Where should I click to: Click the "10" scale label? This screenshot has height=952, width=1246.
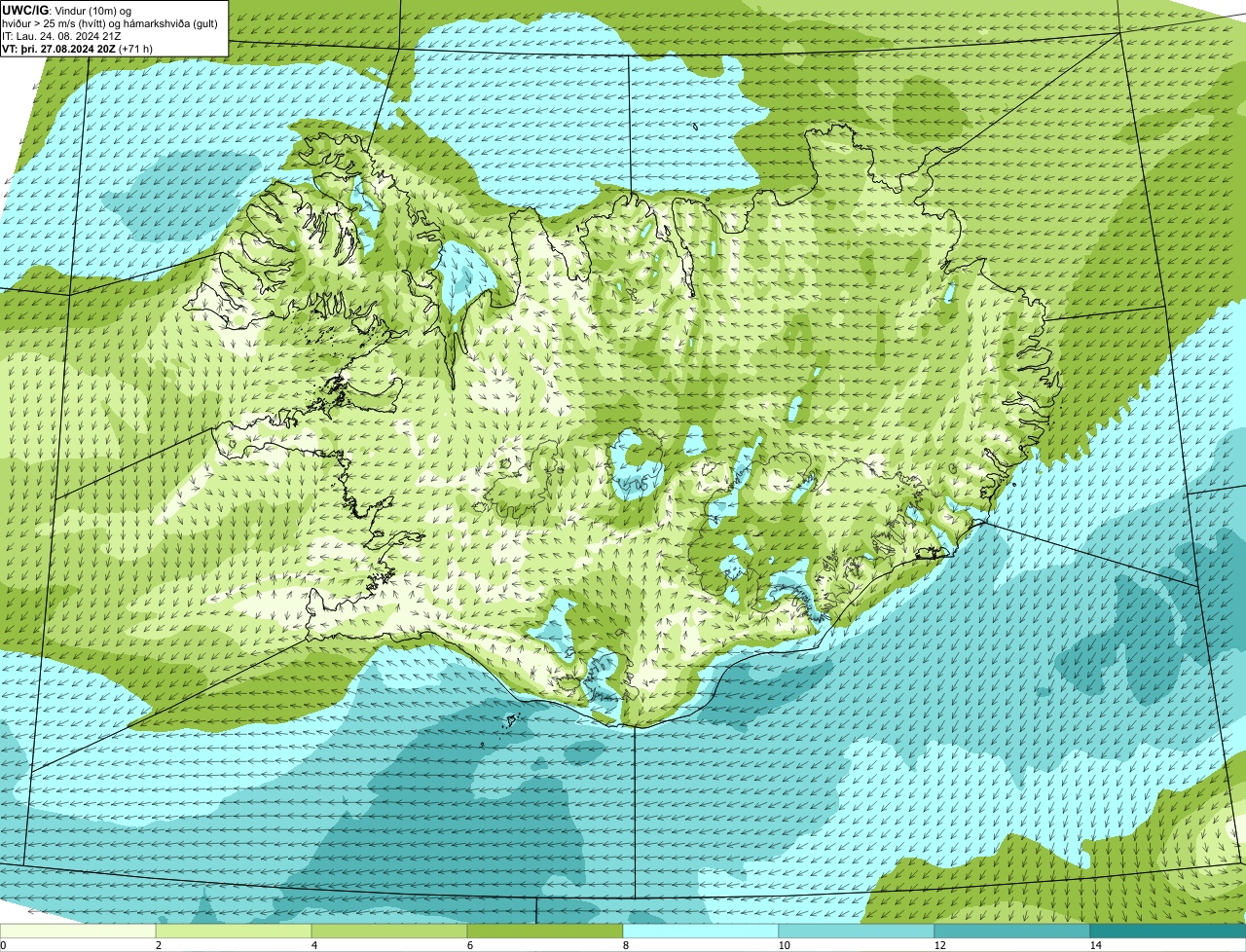tap(784, 945)
